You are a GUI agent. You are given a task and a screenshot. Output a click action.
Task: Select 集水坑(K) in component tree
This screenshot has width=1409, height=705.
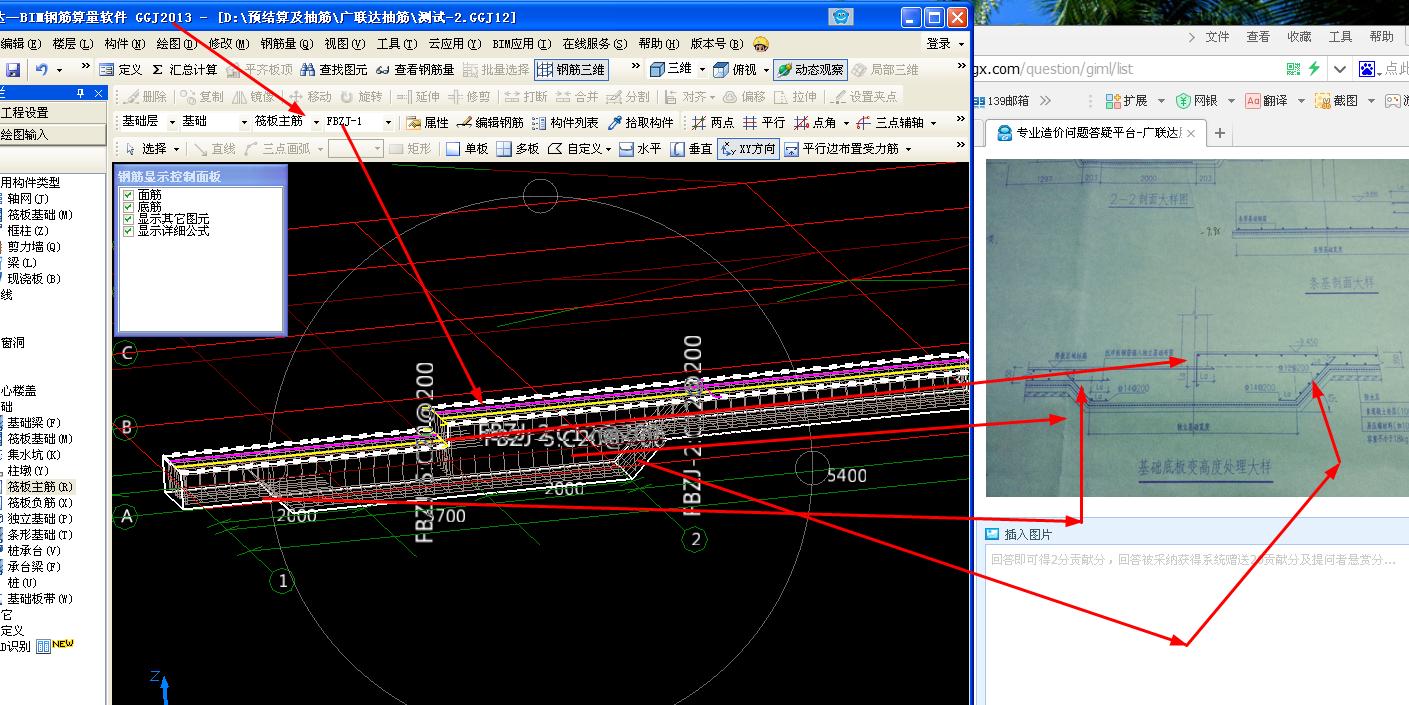coord(34,455)
